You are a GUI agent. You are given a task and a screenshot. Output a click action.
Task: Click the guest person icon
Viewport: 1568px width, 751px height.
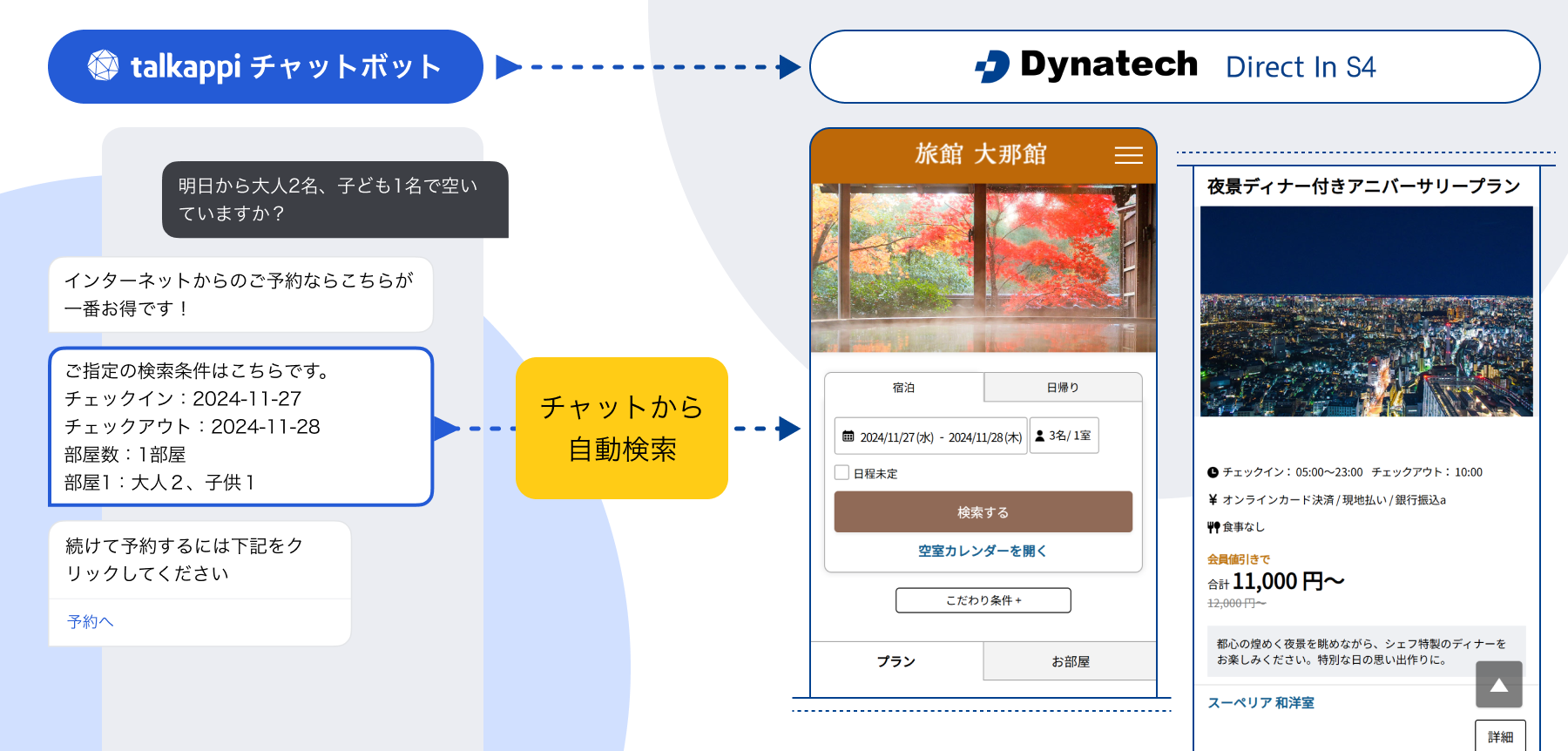1039,436
